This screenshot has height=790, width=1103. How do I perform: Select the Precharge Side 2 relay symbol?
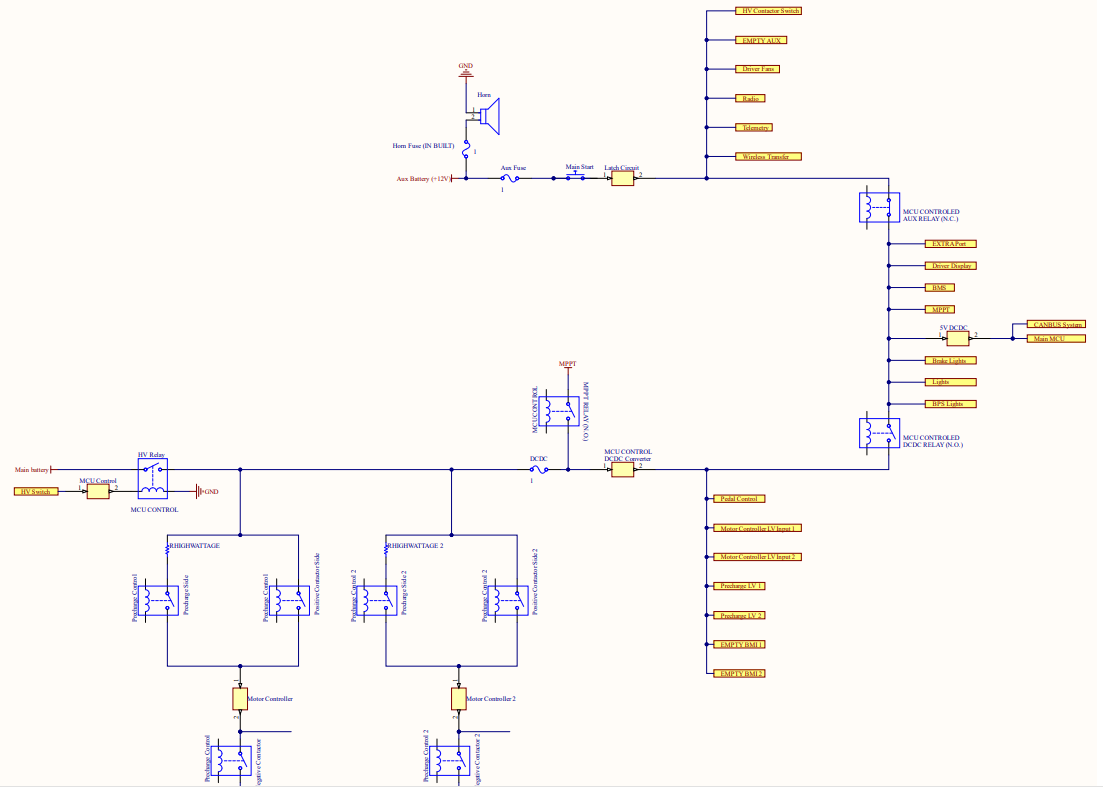(376, 601)
